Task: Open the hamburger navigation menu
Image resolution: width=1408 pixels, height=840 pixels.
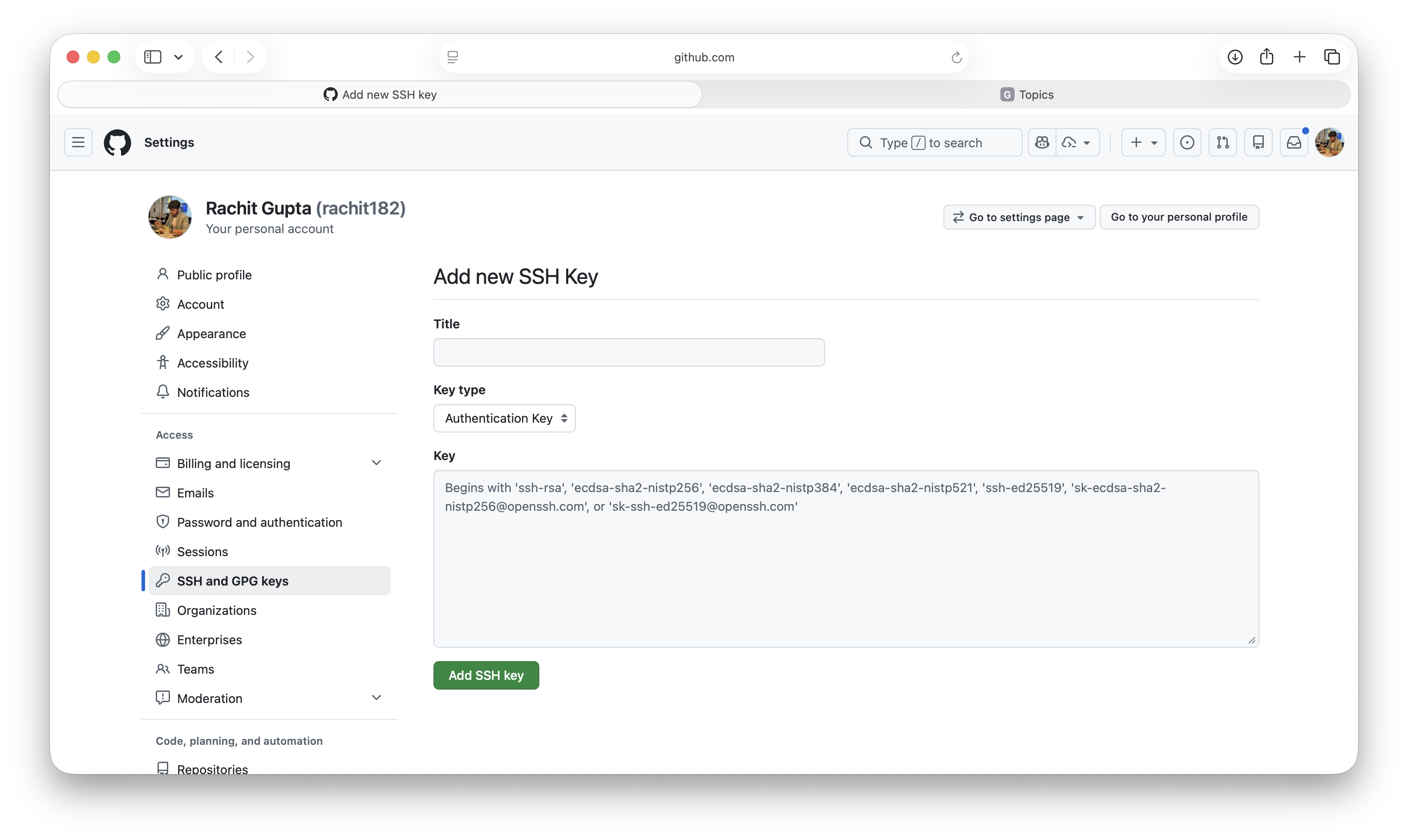Action: click(x=78, y=142)
